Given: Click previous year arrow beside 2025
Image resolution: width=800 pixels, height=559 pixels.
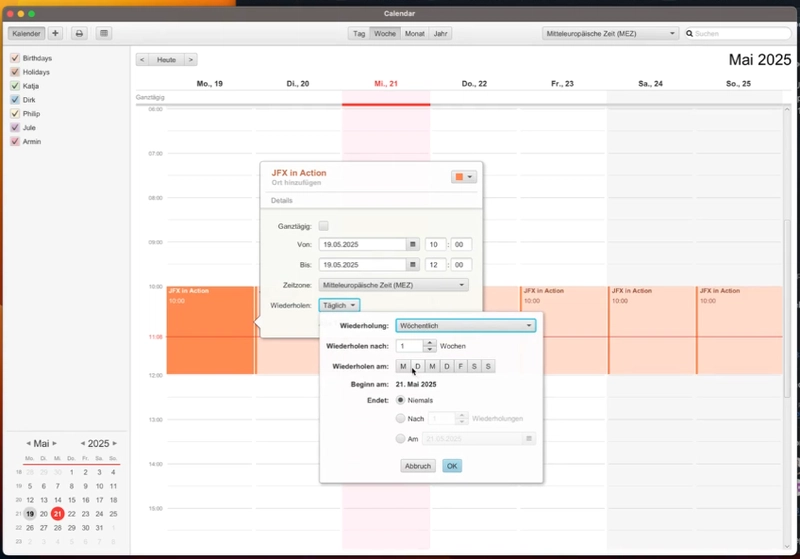Looking at the screenshot, I should pos(83,443).
